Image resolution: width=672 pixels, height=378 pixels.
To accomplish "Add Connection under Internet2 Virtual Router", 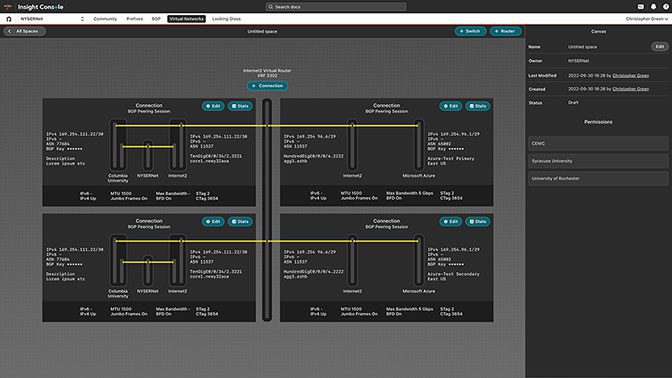I will point(267,86).
